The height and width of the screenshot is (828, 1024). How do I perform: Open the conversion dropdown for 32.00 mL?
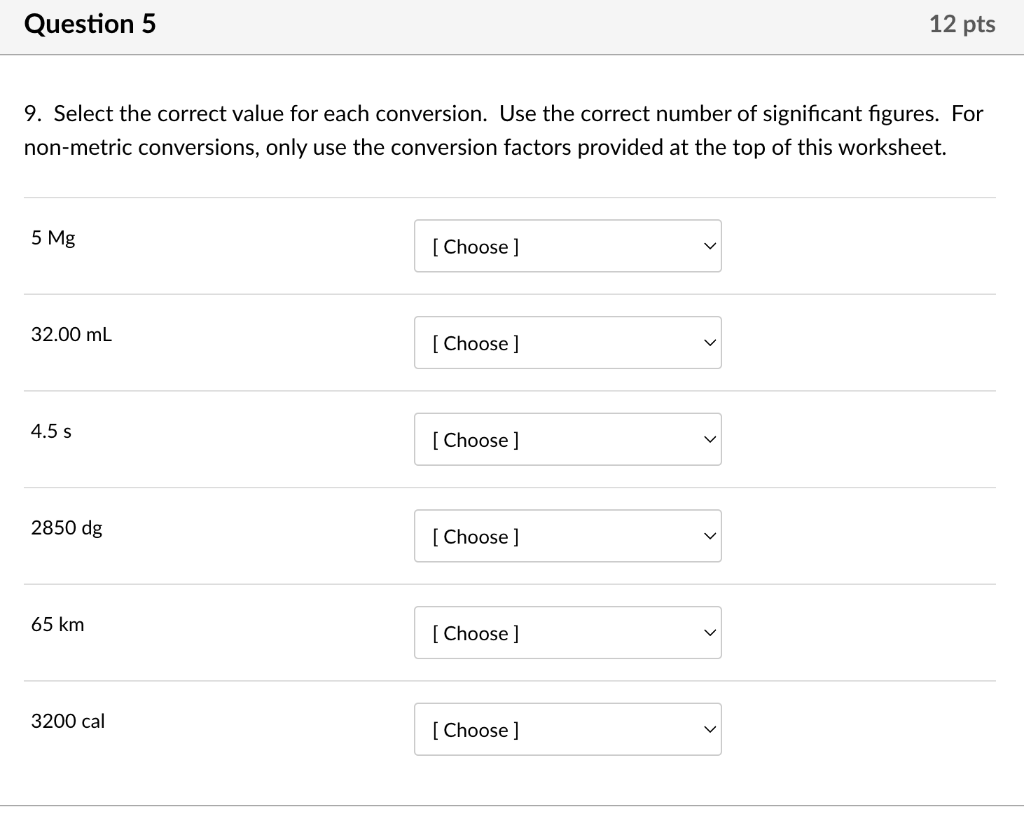[567, 342]
